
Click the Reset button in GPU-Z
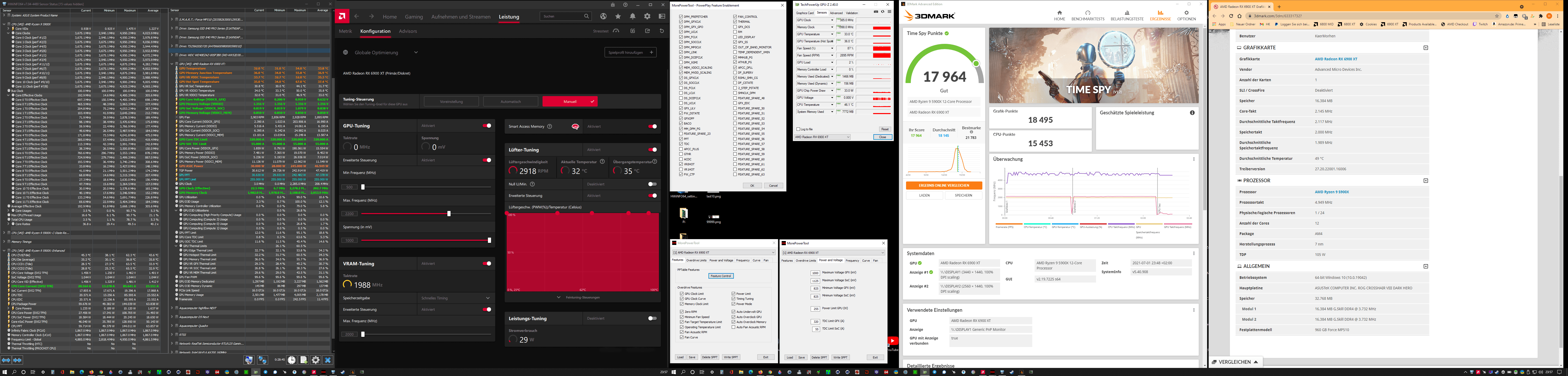tap(885, 129)
